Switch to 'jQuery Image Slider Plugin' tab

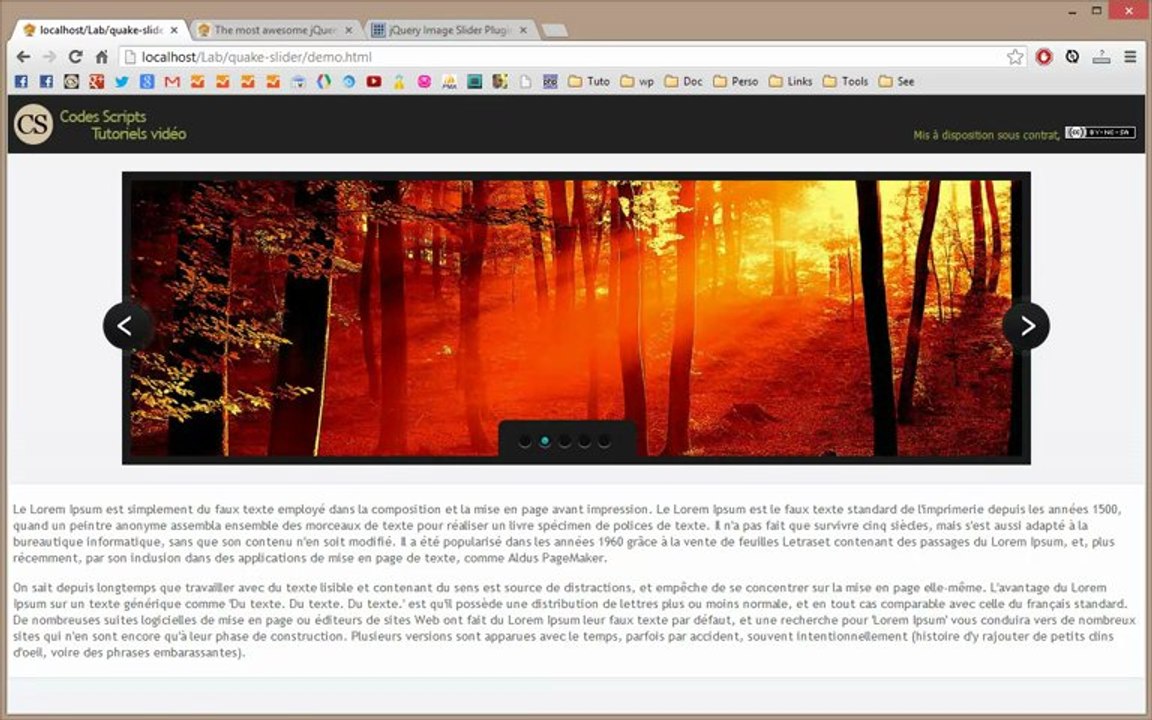[x=450, y=30]
